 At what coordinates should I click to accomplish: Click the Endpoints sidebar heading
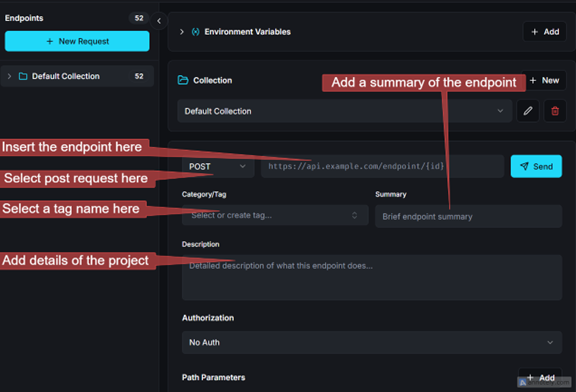(24, 18)
